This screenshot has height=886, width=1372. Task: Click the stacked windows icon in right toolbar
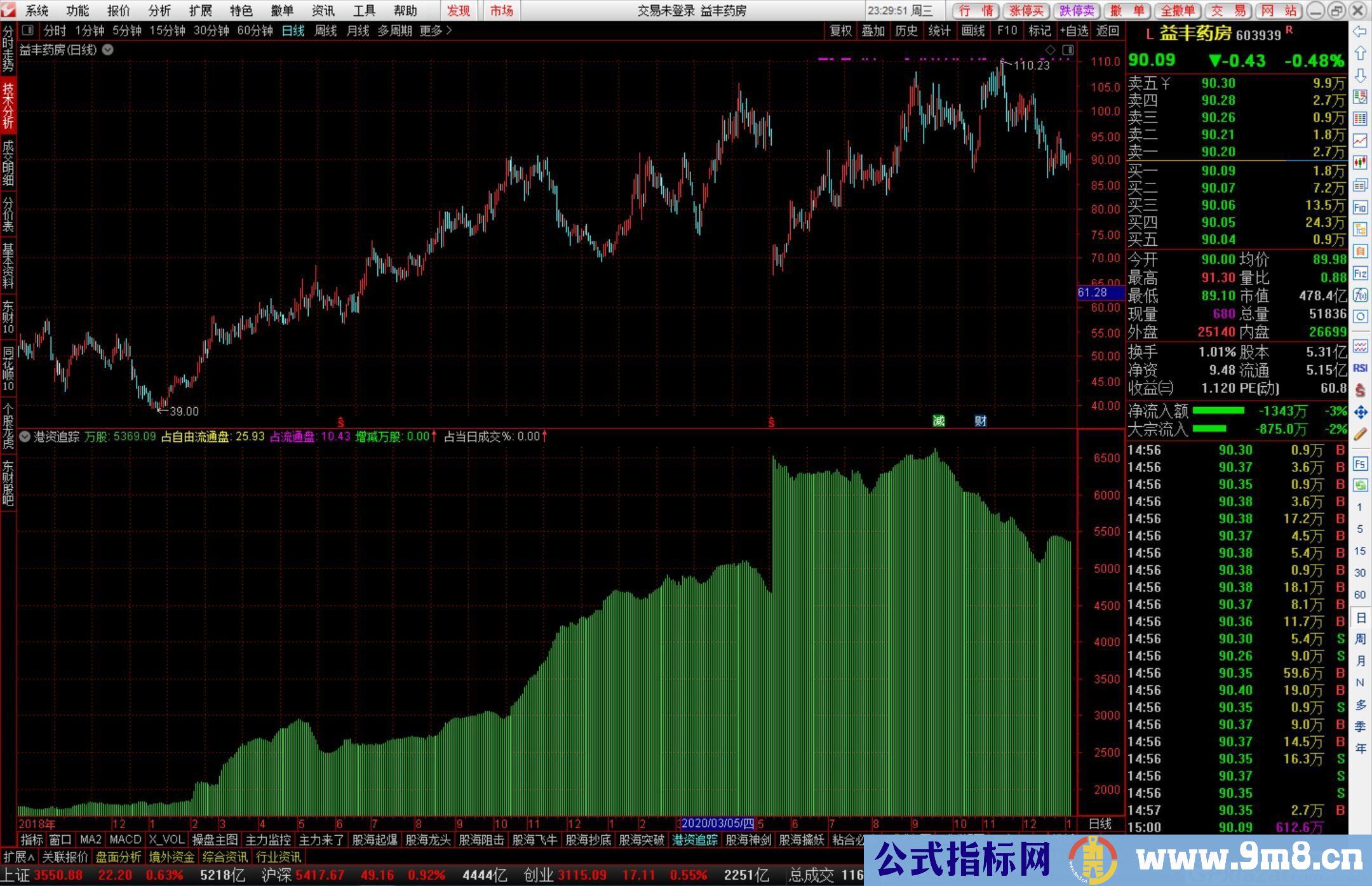[x=1360, y=185]
